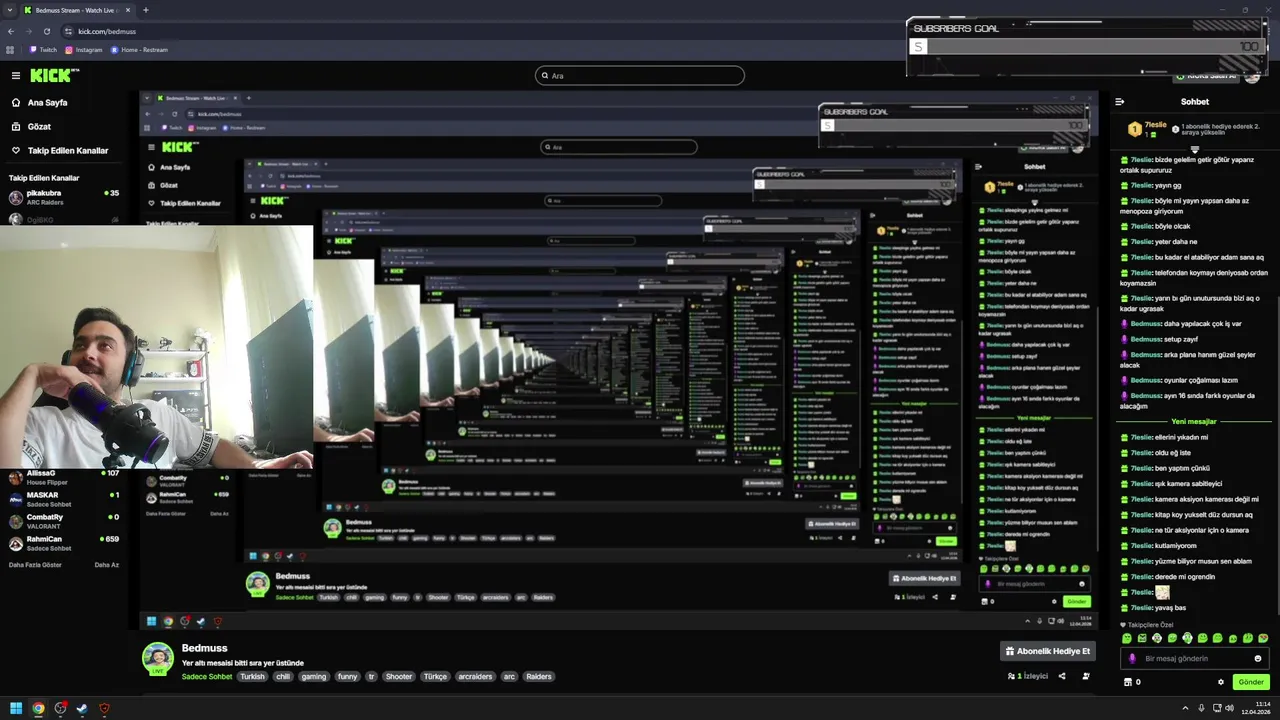Select the Turkish tag
The width and height of the screenshot is (1280, 720).
(x=253, y=676)
